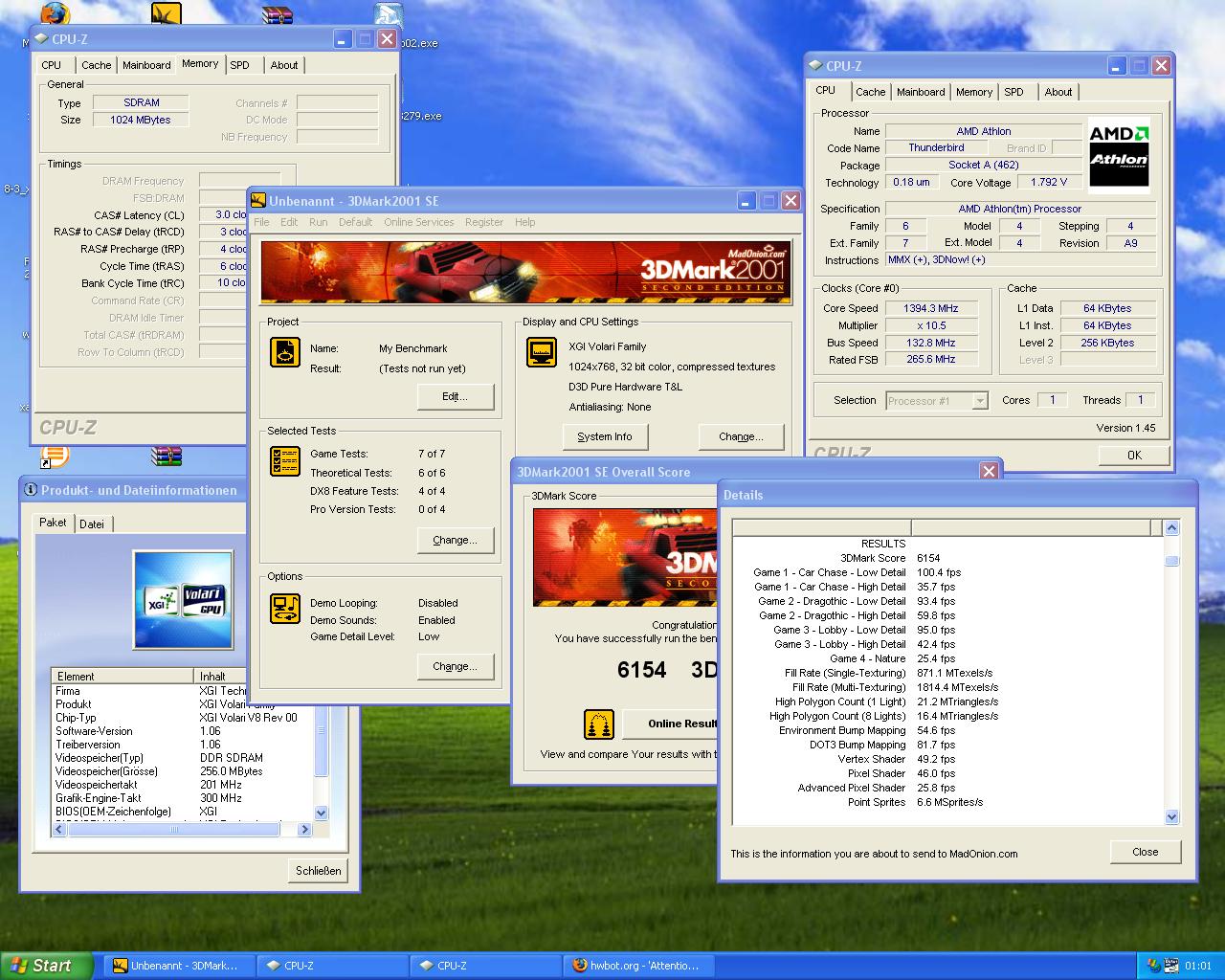Viewport: 1225px width, 980px height.
Task: Click the info icon of Produkt- und Dateiinformationen window
Action: tap(31, 490)
